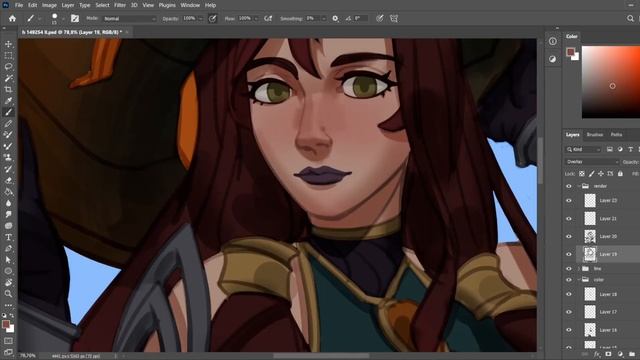The height and width of the screenshot is (360, 640).
Task: Select the Clone Stamp tool
Action: (x=8, y=157)
